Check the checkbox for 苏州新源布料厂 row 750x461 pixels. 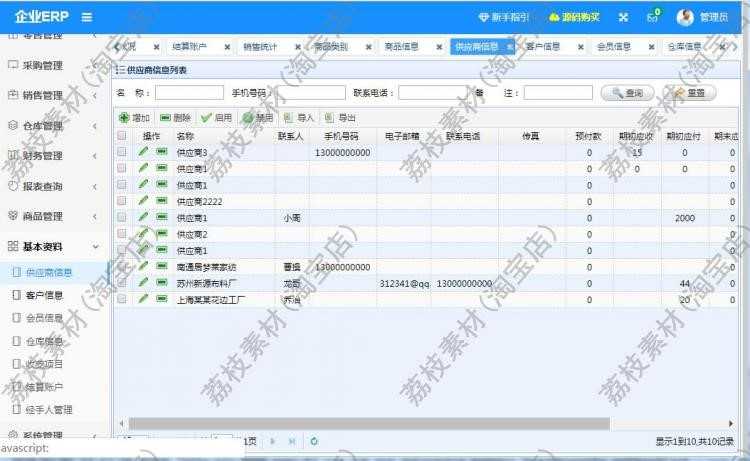(x=122, y=283)
